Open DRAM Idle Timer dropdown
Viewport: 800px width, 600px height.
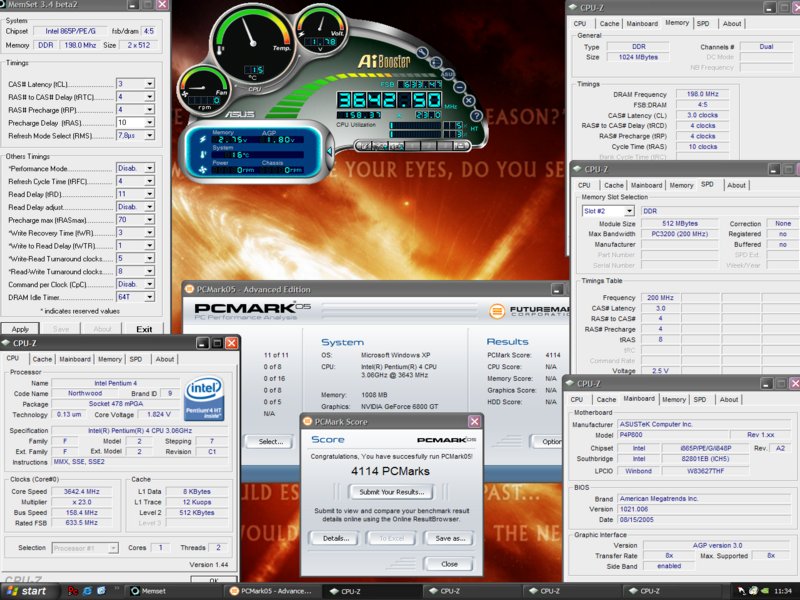[x=149, y=297]
